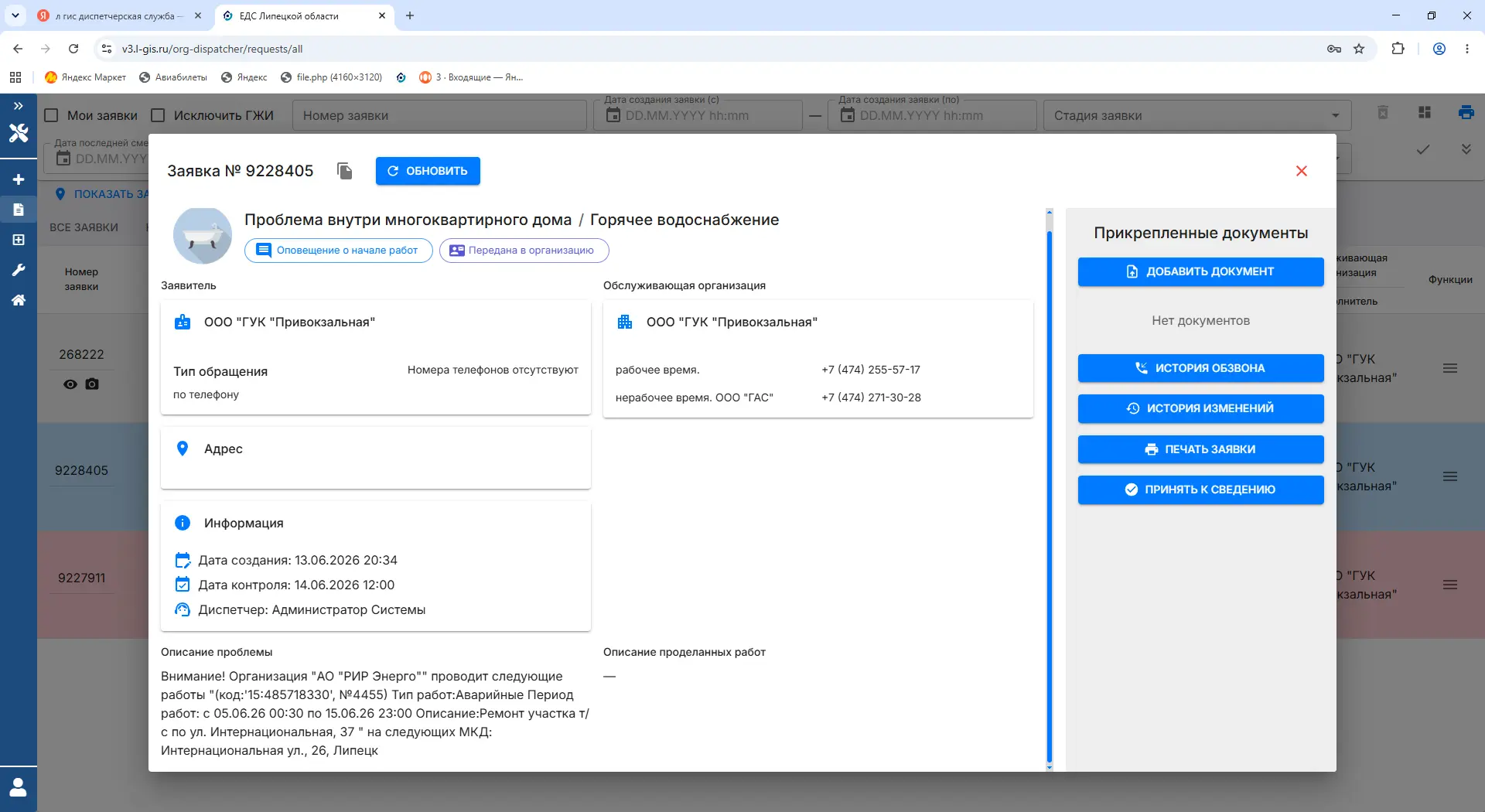This screenshot has width=1485, height=812.
Task: Copy request number 9228405 icon
Action: click(x=345, y=171)
